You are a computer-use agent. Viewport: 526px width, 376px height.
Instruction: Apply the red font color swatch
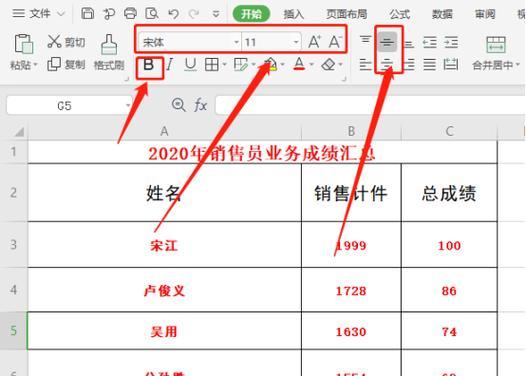[x=299, y=64]
